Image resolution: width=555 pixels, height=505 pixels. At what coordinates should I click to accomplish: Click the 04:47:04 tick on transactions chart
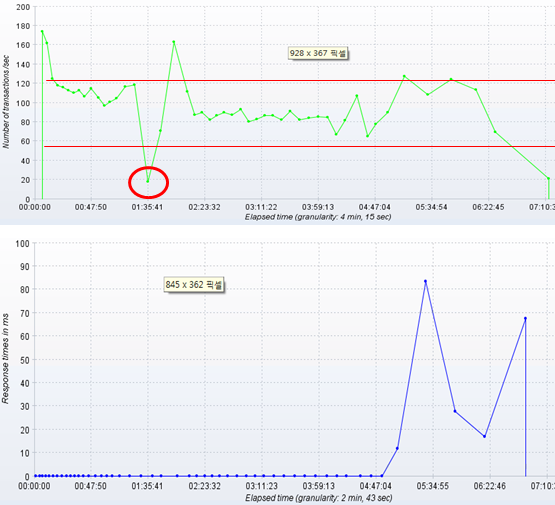(x=375, y=207)
